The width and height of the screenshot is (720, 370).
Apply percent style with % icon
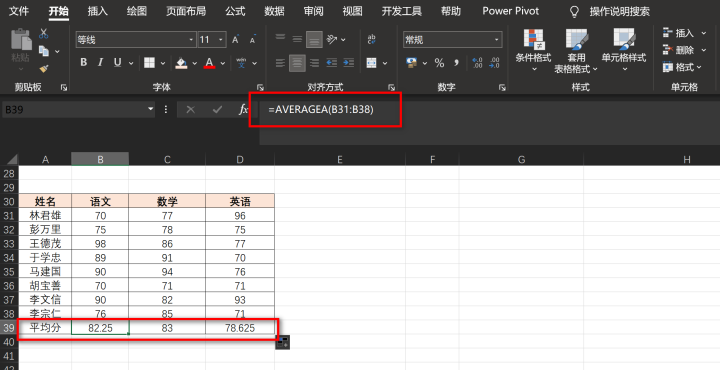pyautogui.click(x=439, y=63)
